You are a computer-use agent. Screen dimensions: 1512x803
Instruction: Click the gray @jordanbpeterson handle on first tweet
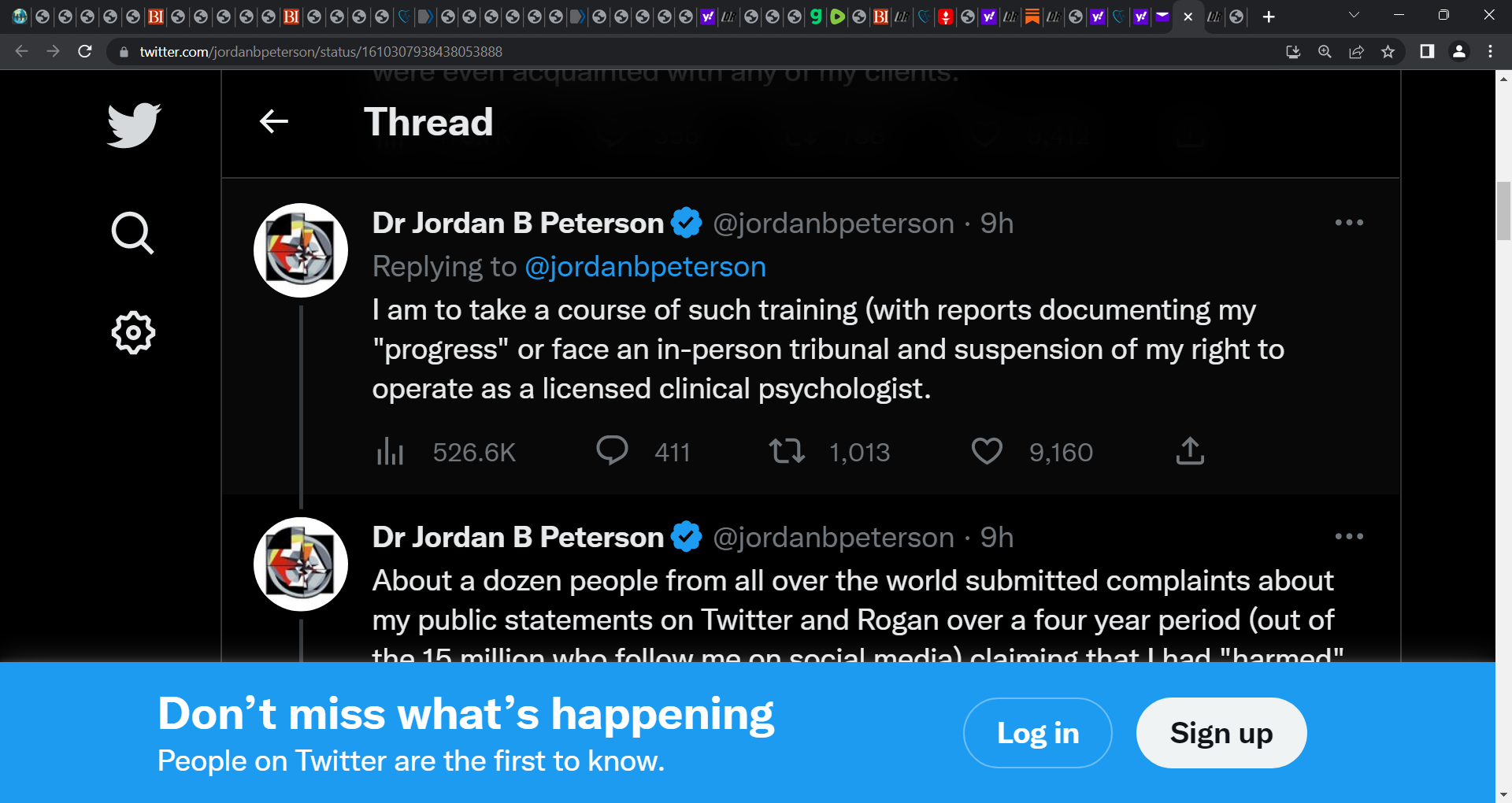[x=833, y=224]
